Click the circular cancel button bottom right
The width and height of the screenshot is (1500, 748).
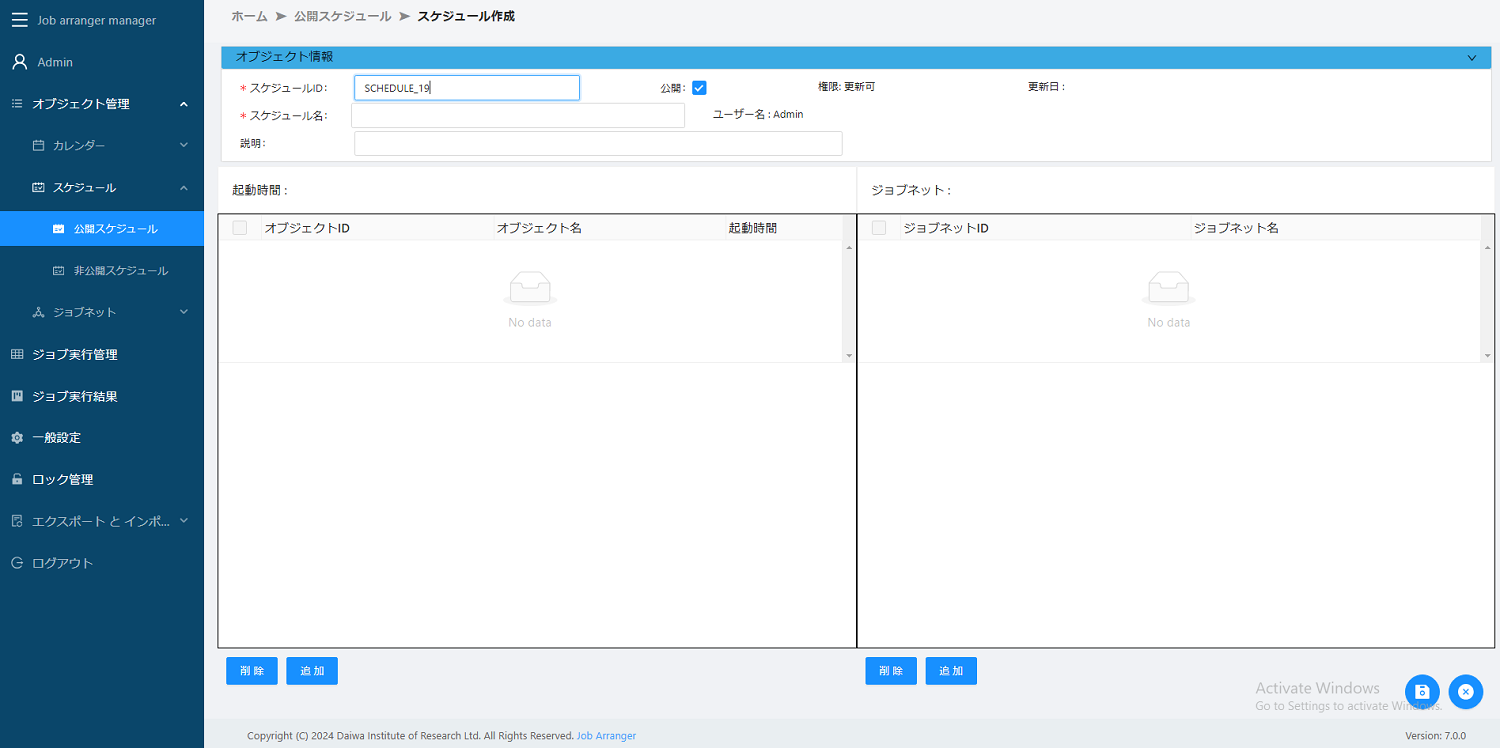point(1466,691)
